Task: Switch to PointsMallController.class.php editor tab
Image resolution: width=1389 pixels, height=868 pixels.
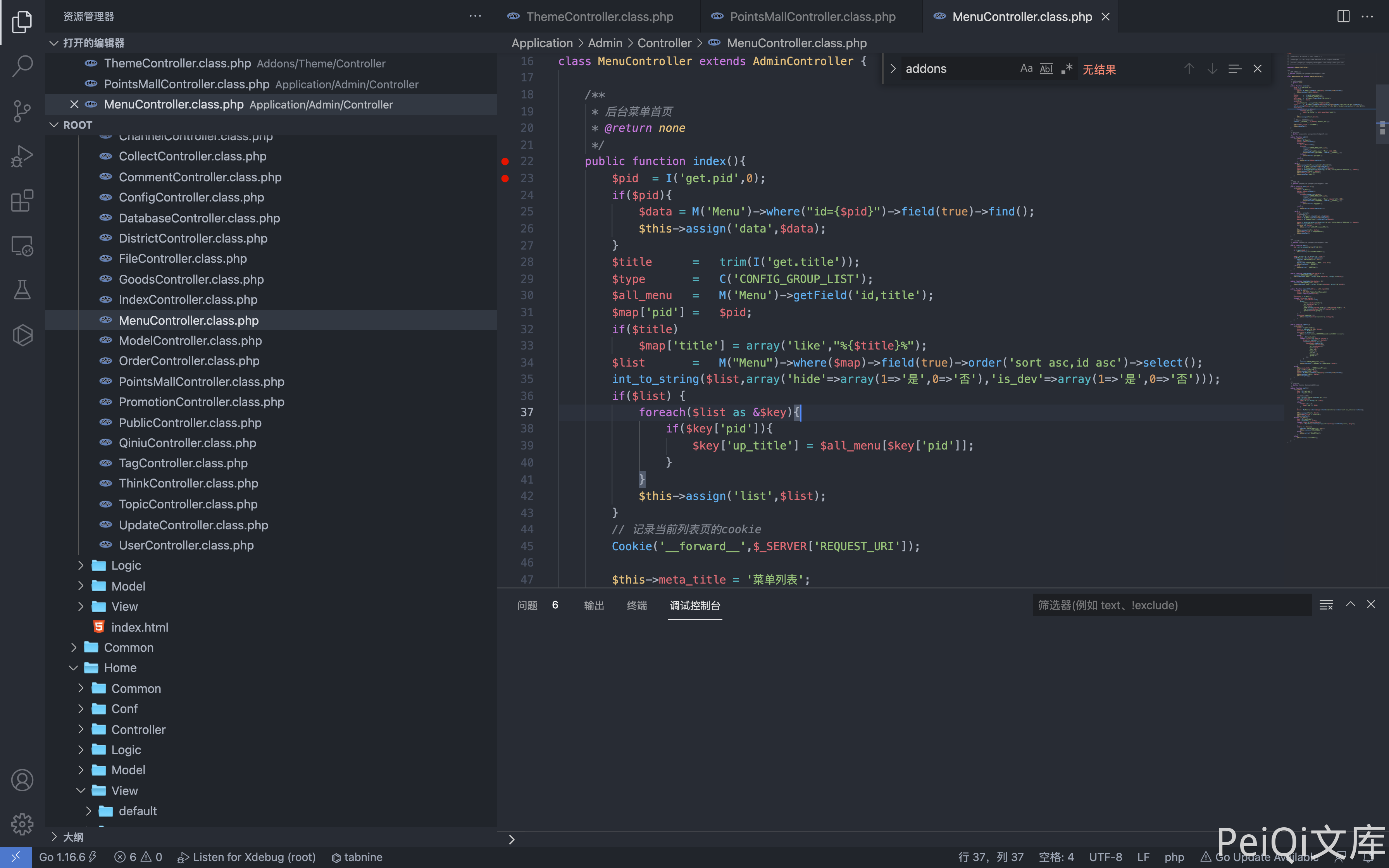Action: [812, 17]
